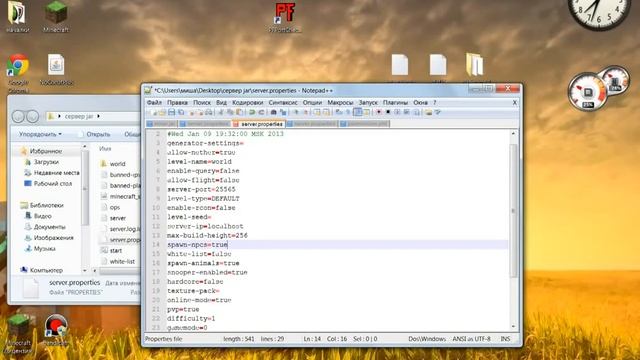Open the Запуск menu
Image resolution: width=640 pixels, height=360 pixels.
tap(368, 102)
